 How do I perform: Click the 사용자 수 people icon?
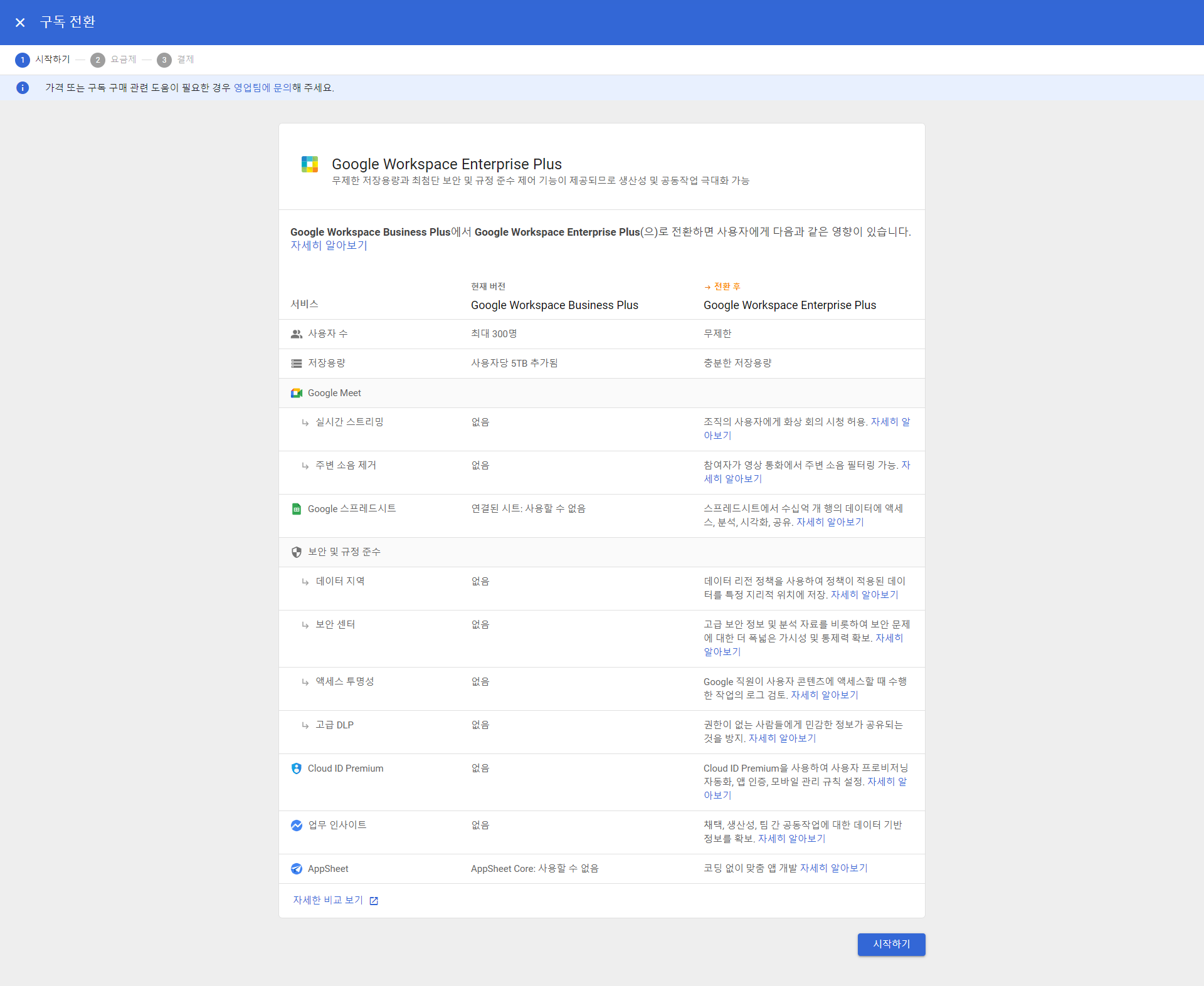[x=297, y=334]
